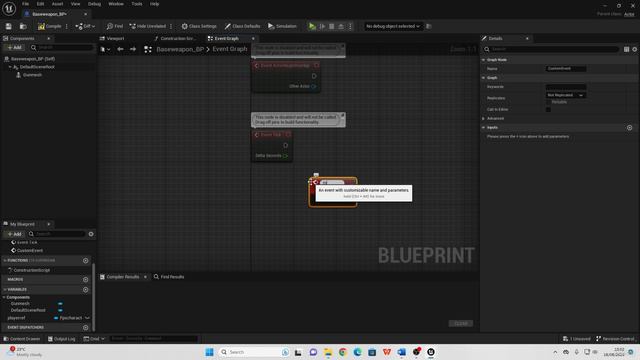This screenshot has height=360, width=640.
Task: Open Details panel settings gear
Action: pos(635,49)
